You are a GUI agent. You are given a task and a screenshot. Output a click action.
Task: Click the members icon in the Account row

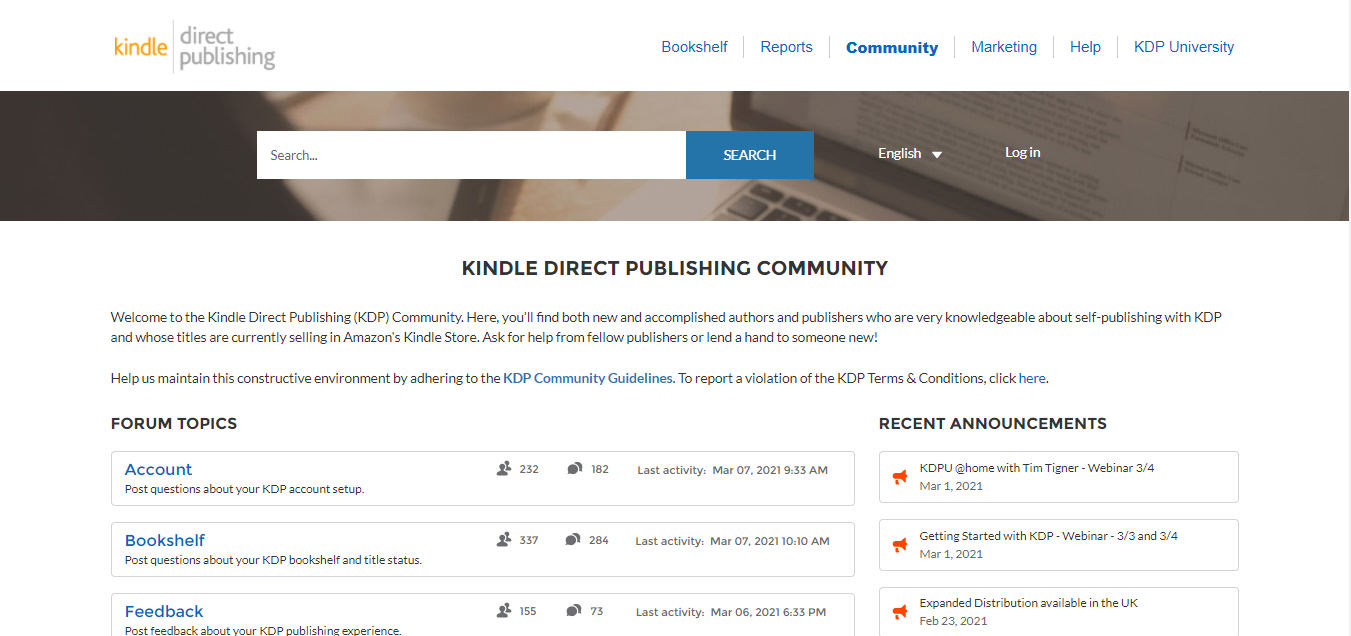(x=504, y=469)
